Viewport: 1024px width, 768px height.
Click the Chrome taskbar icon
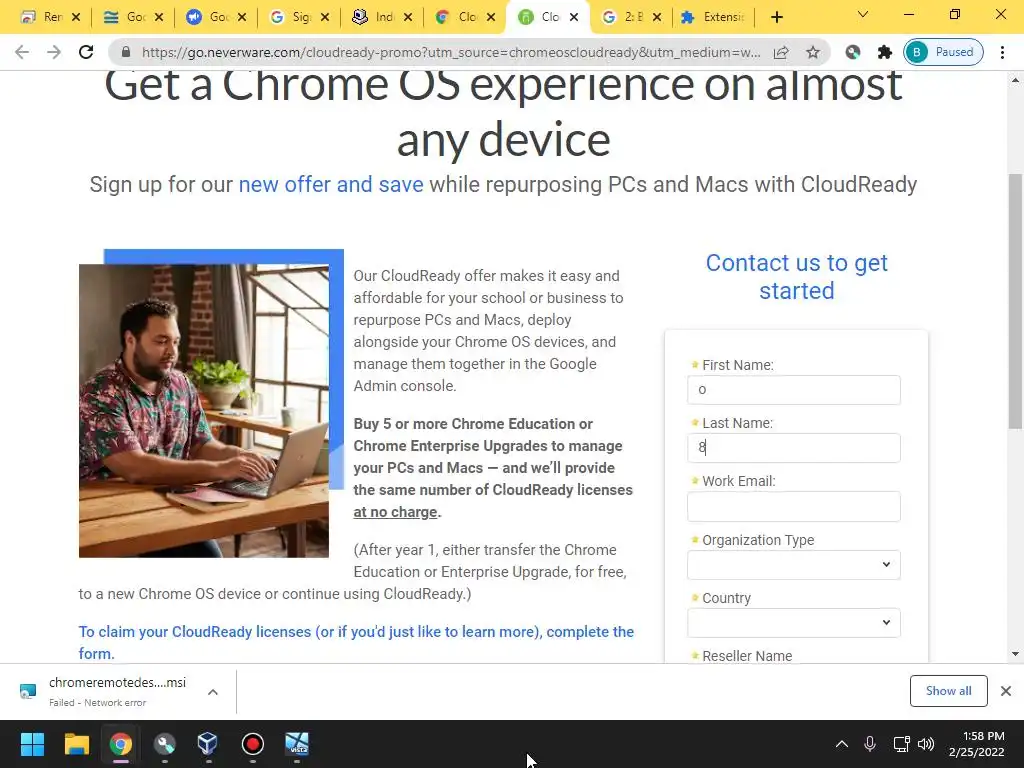(121, 744)
